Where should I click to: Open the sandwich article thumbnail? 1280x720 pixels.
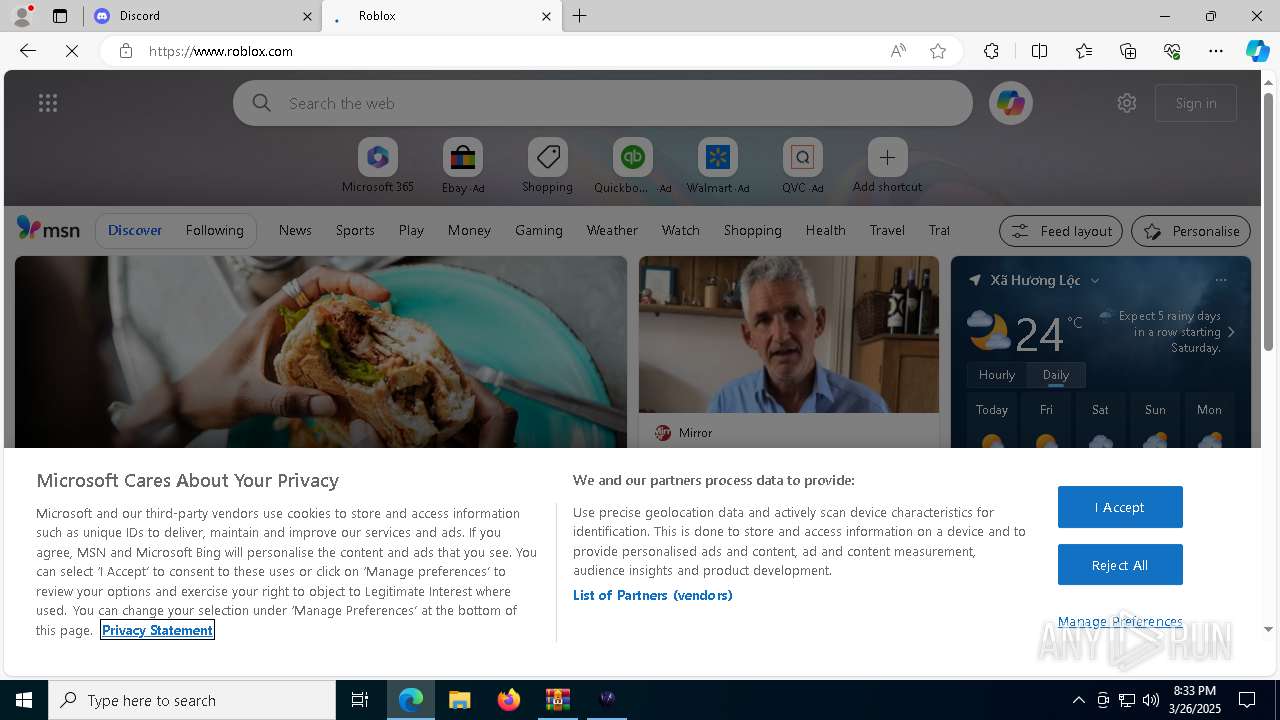pos(321,352)
